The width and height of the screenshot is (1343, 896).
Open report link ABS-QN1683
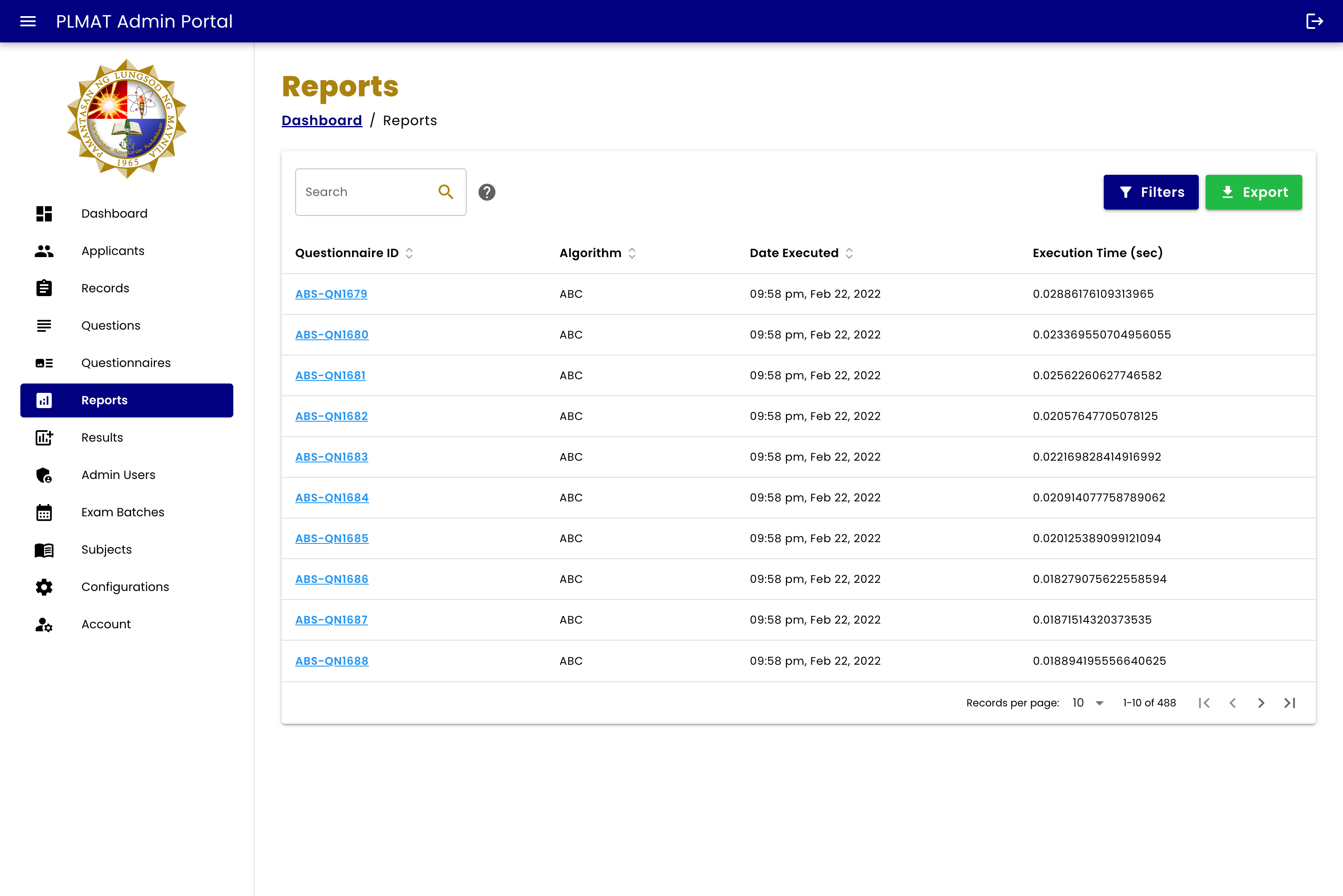tap(331, 457)
